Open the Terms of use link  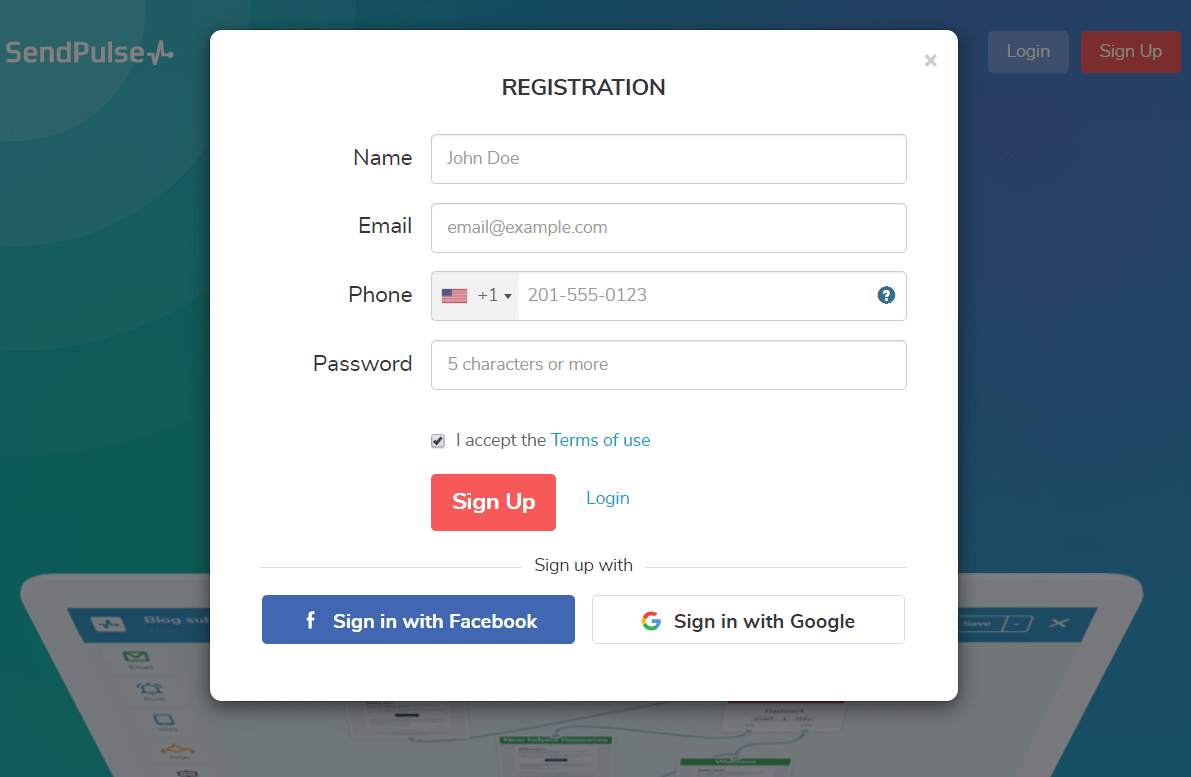click(600, 440)
